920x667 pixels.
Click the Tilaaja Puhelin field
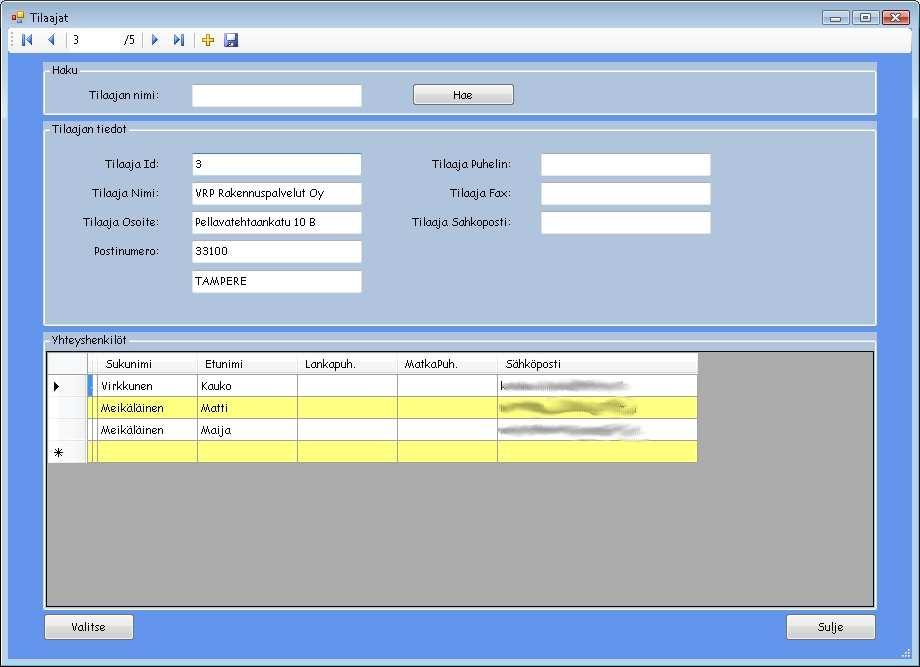point(625,164)
